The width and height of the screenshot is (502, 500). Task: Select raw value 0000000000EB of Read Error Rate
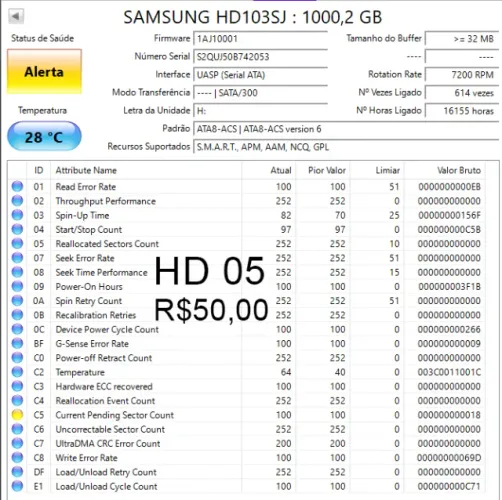(x=449, y=187)
